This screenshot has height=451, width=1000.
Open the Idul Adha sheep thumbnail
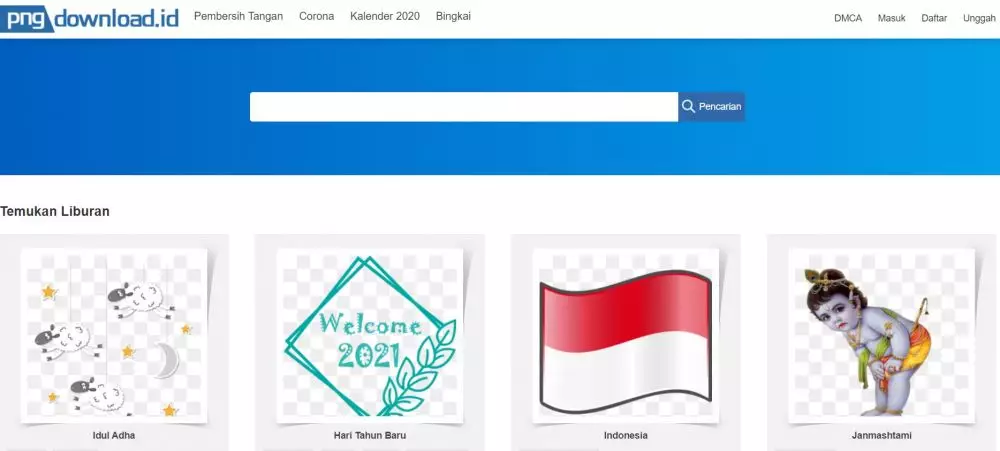(x=114, y=336)
